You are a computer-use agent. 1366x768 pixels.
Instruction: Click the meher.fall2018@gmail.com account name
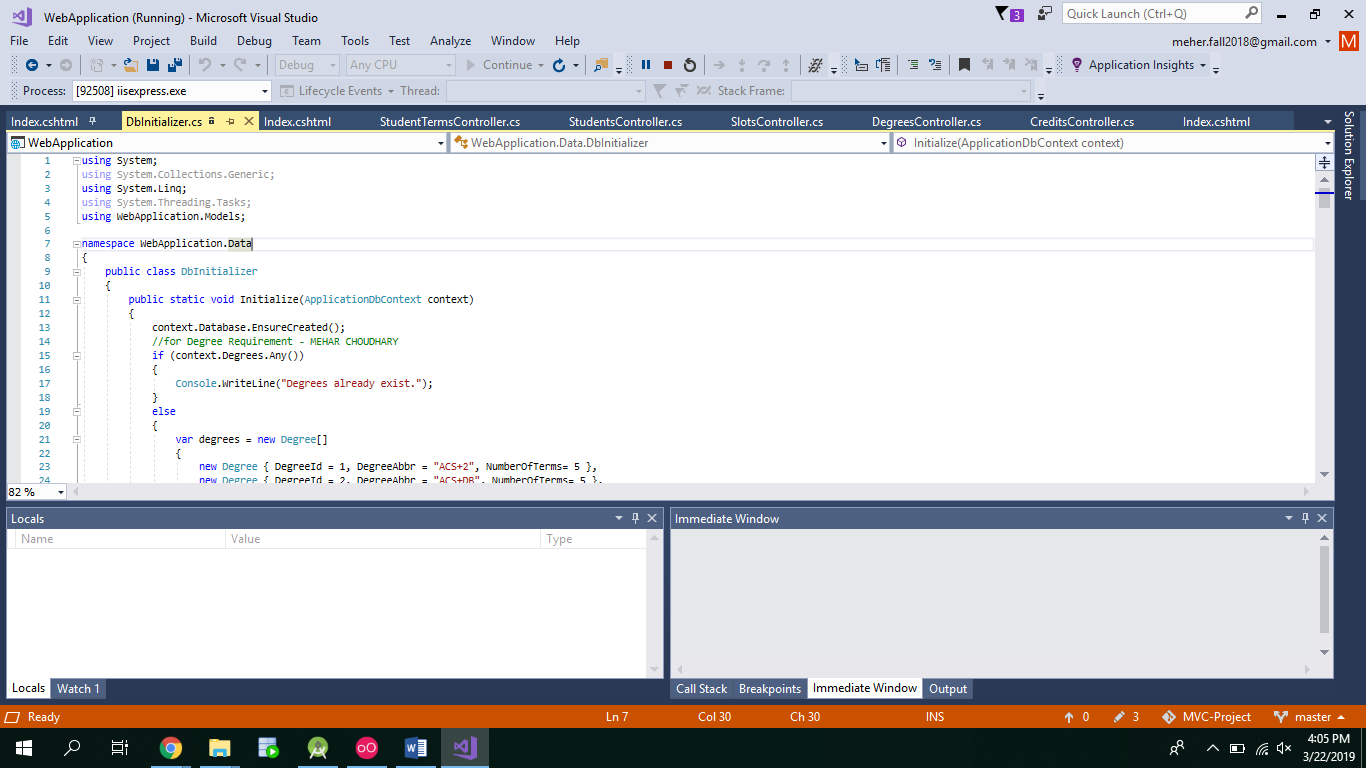point(1244,41)
